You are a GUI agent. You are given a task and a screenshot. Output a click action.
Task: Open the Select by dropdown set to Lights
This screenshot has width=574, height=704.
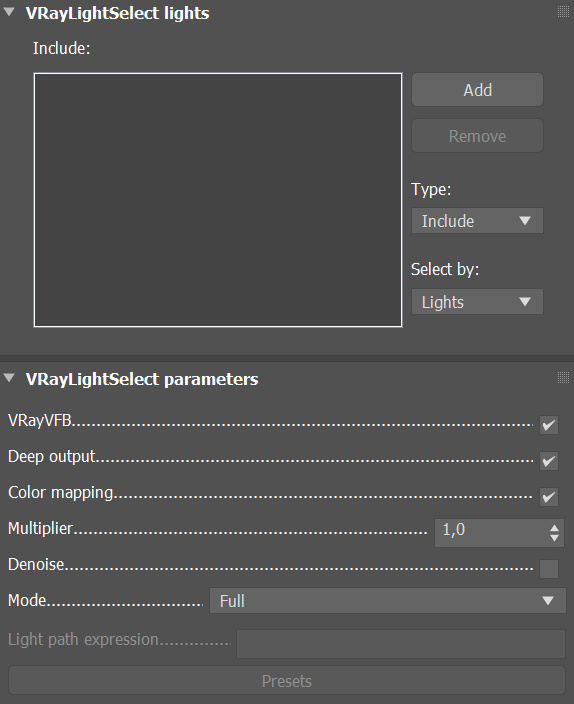point(477,302)
